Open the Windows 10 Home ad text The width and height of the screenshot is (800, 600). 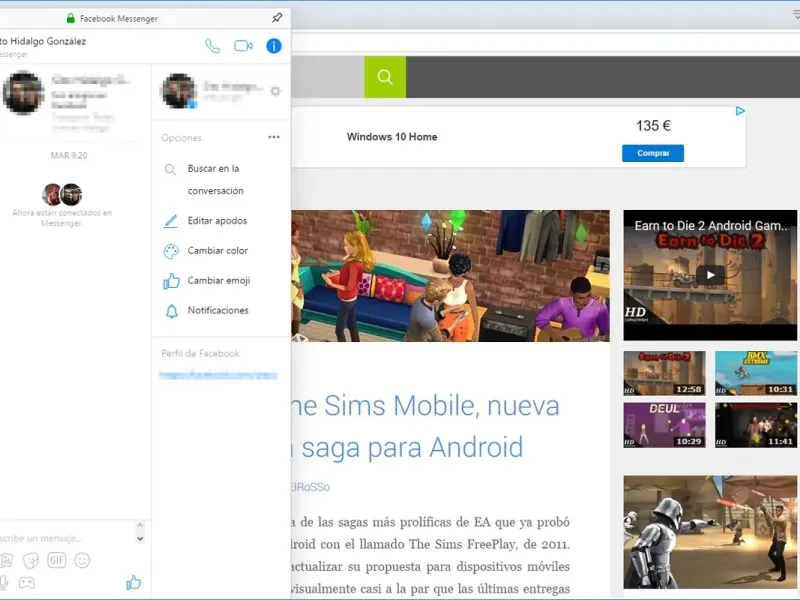(x=392, y=137)
